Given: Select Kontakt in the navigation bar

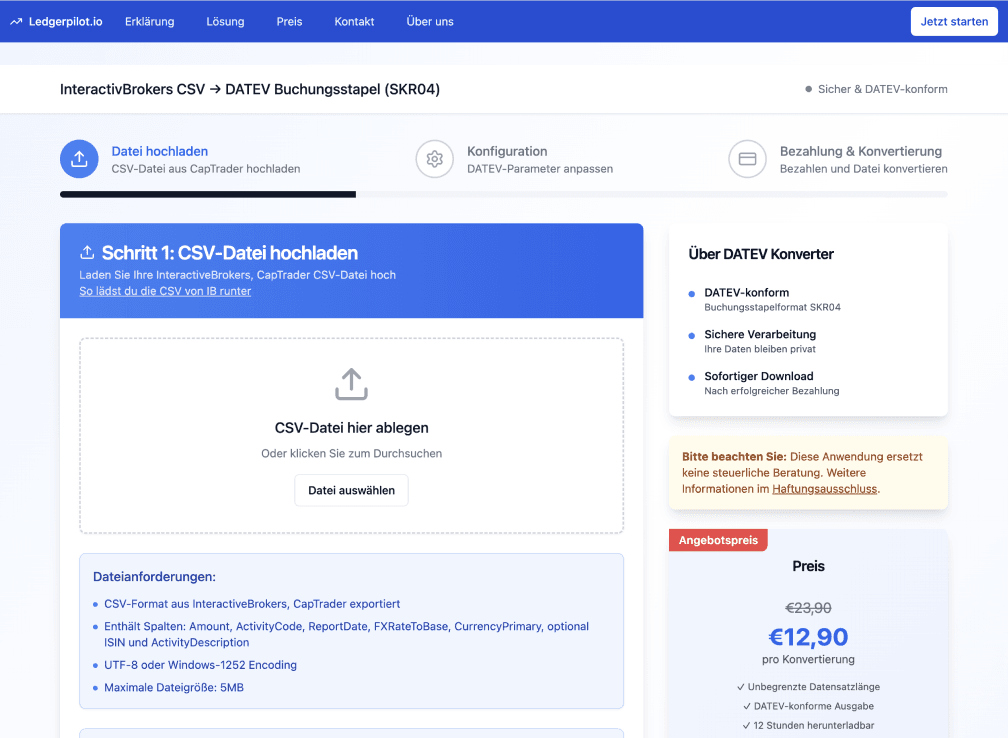Looking at the screenshot, I should (354, 20).
